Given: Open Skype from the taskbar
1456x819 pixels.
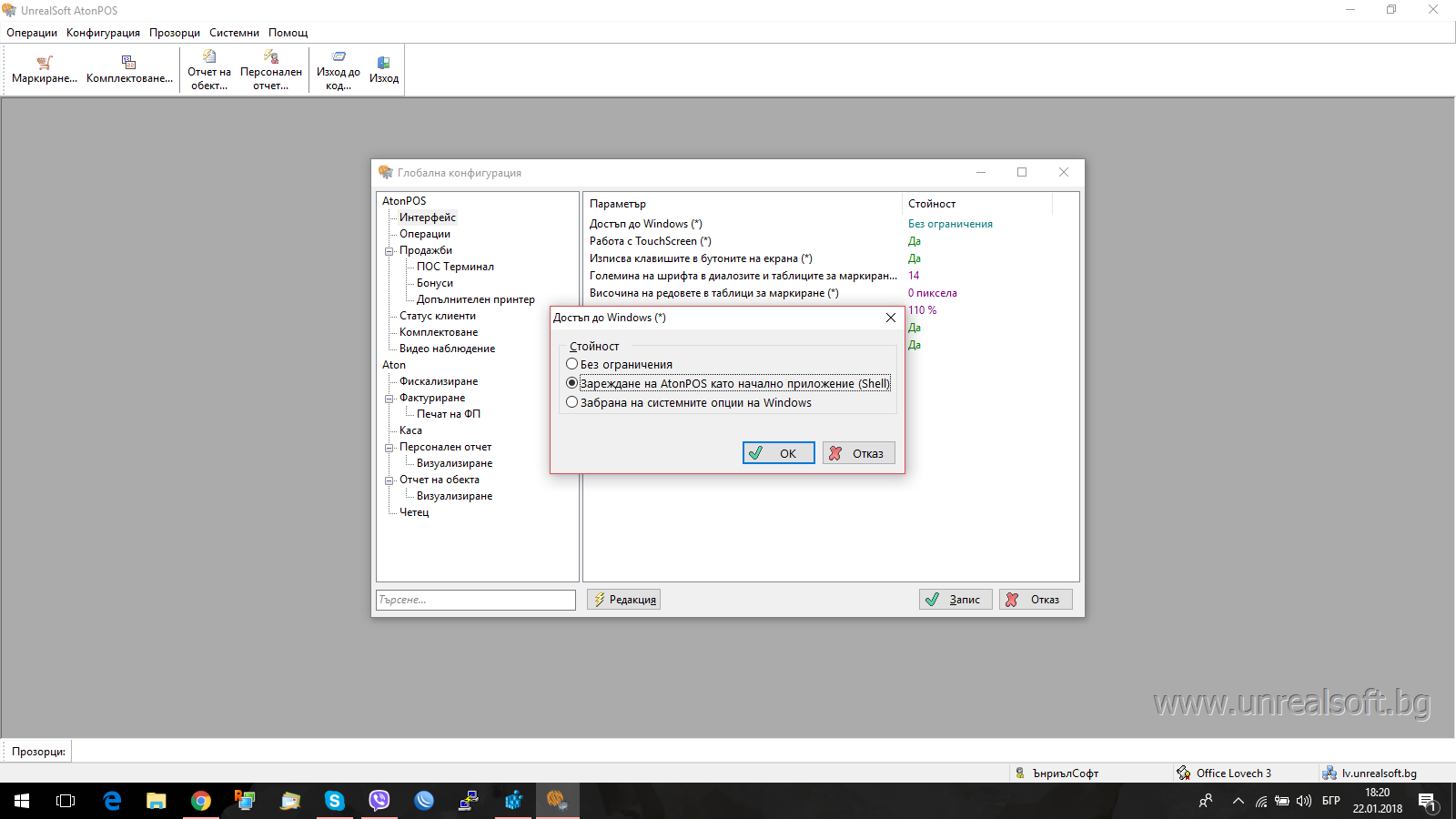Looking at the screenshot, I should coord(335,801).
